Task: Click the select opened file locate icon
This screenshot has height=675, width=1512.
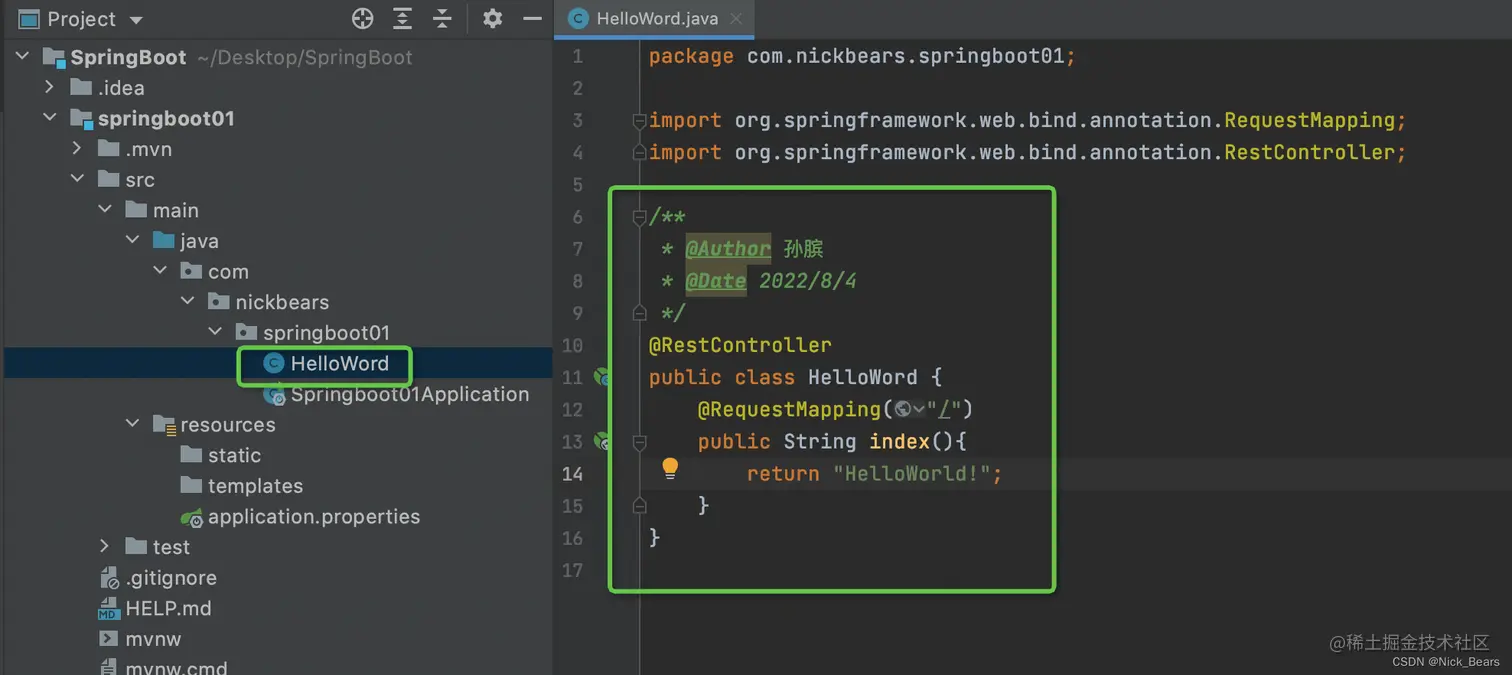Action: [x=363, y=19]
